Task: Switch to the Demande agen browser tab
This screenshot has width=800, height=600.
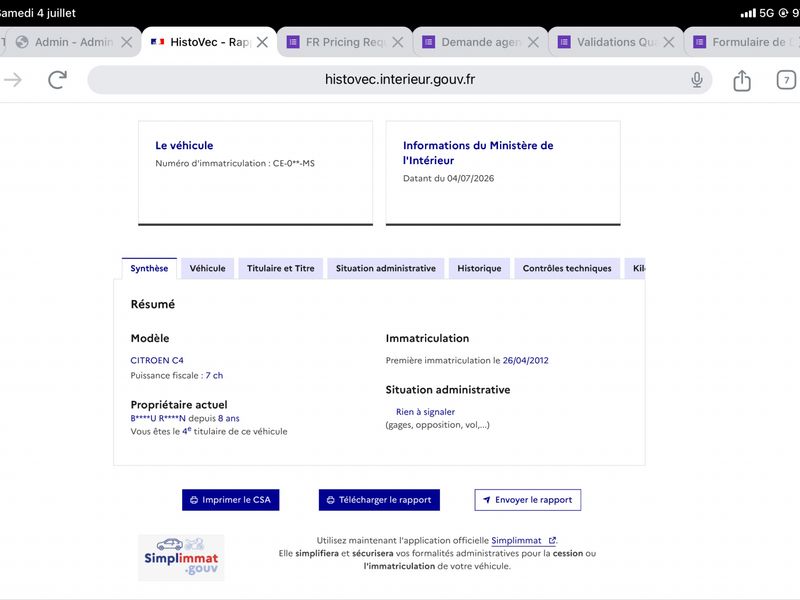Action: 480,42
